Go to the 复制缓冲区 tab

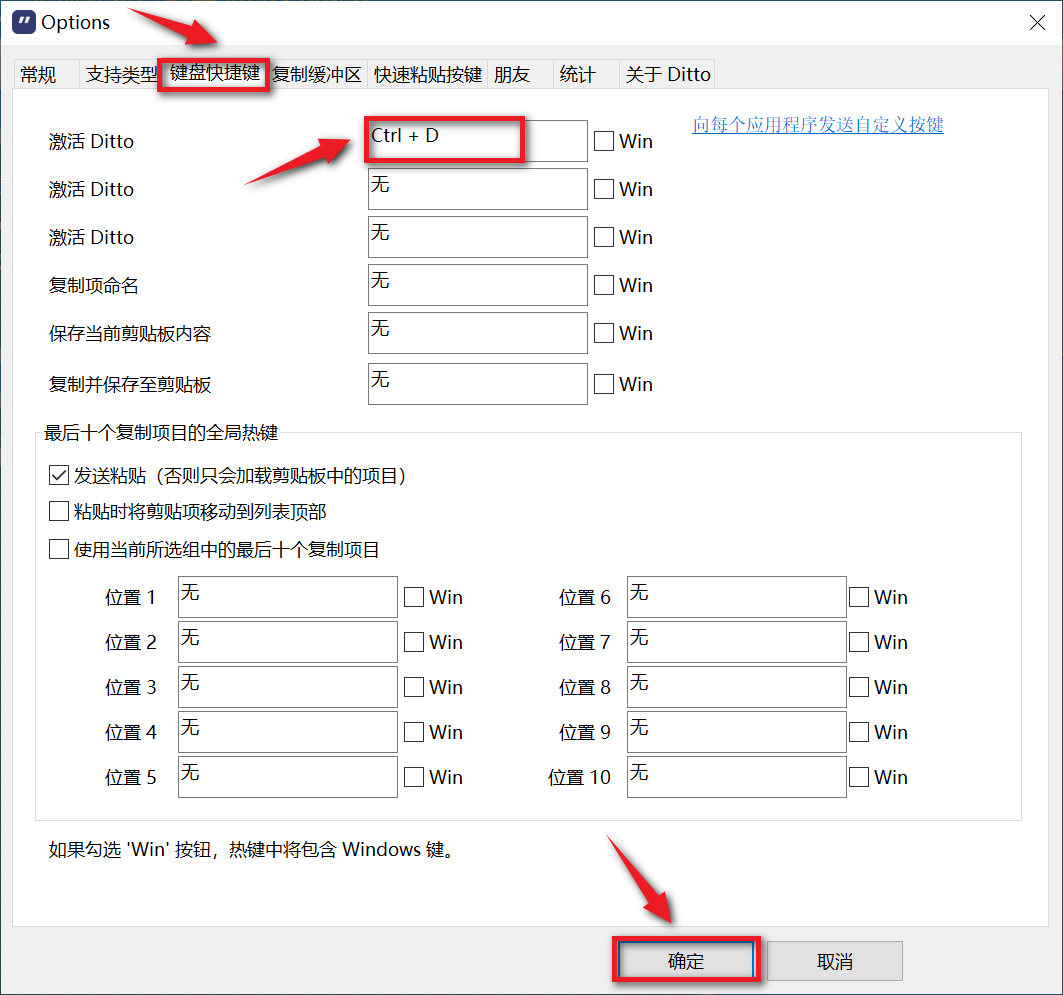(317, 75)
